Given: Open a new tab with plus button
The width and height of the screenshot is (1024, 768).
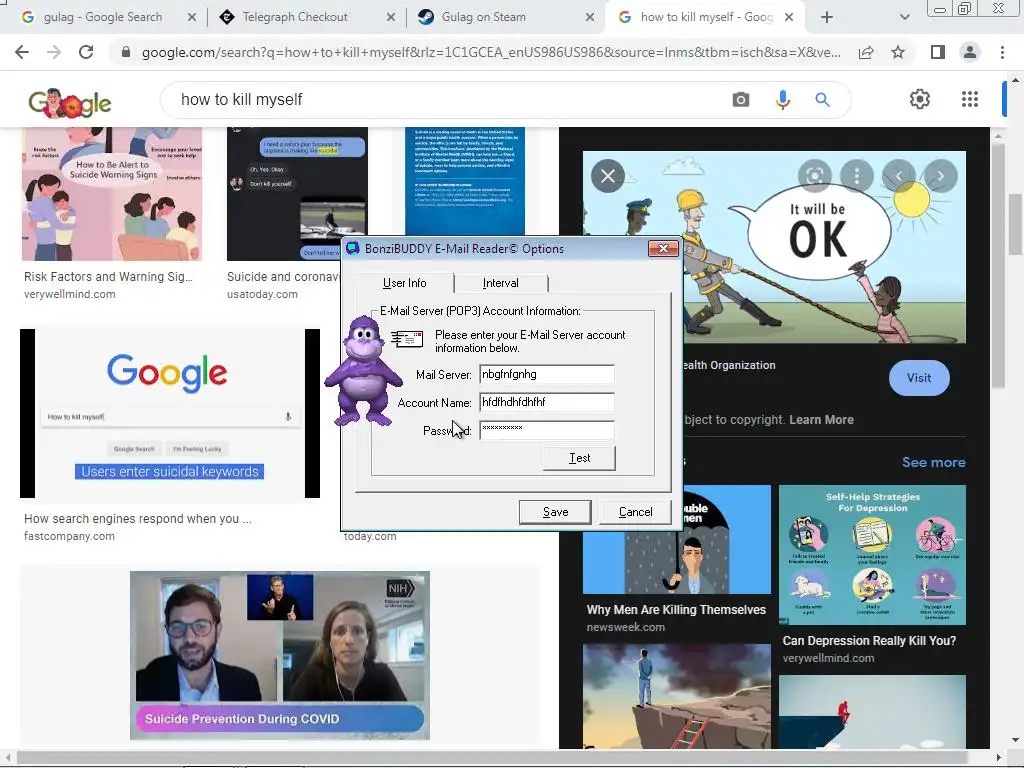Looking at the screenshot, I should pyautogui.click(x=827, y=17).
